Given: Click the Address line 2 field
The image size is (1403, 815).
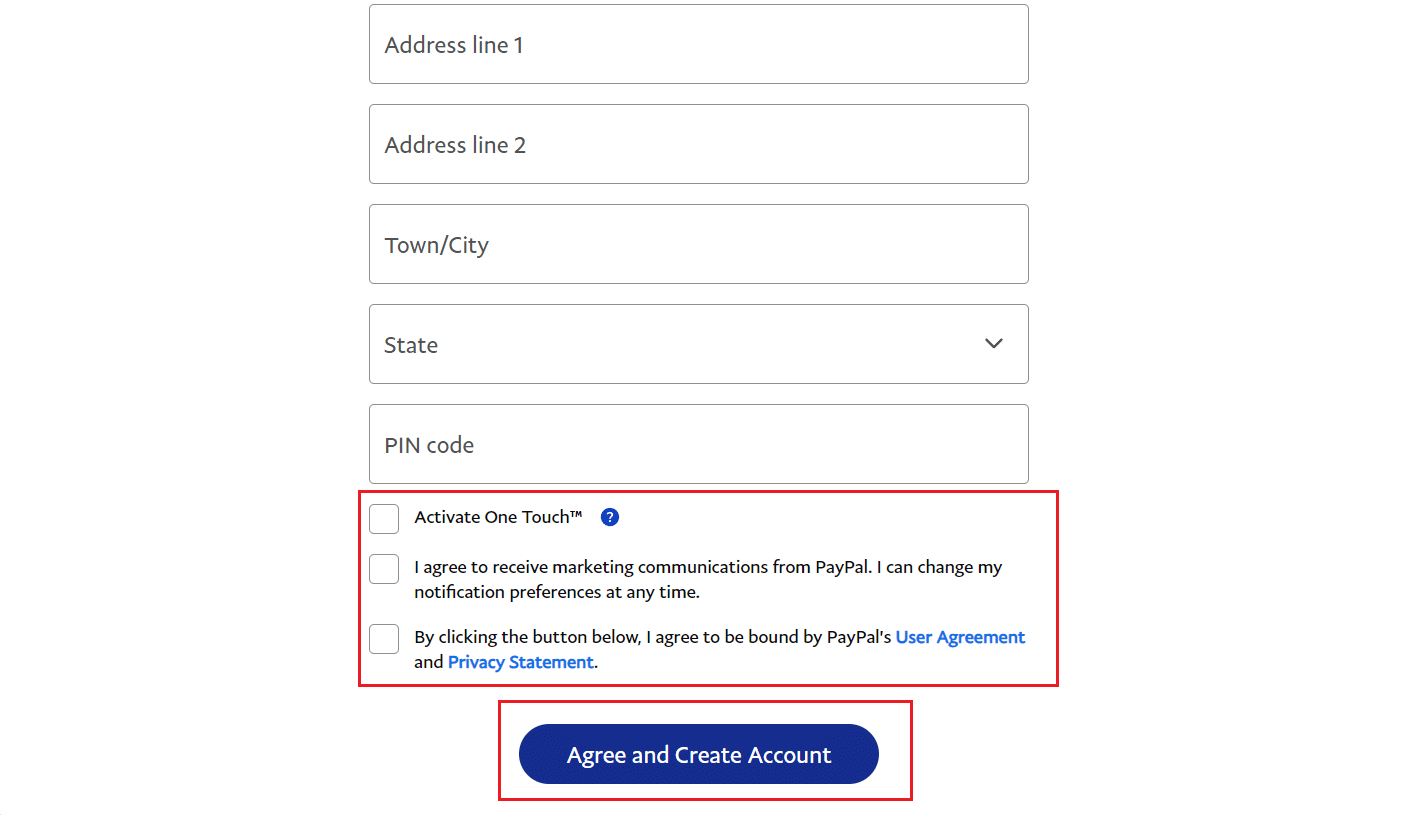Looking at the screenshot, I should 698,144.
